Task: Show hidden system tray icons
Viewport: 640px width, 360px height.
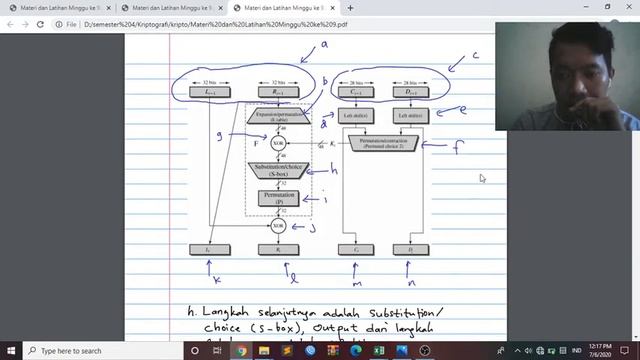Action: pos(517,351)
